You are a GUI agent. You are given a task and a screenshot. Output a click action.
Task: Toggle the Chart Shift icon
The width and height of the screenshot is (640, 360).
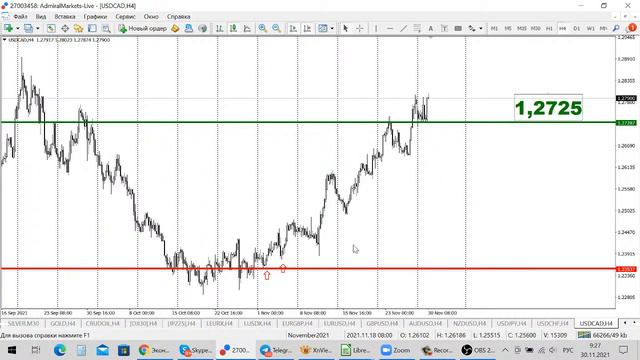307,28
